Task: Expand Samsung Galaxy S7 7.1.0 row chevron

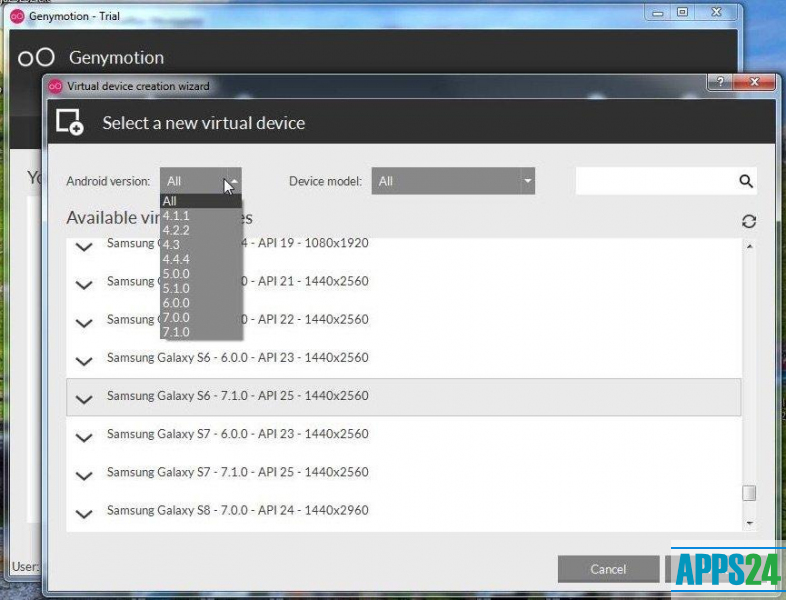Action: pos(84,475)
